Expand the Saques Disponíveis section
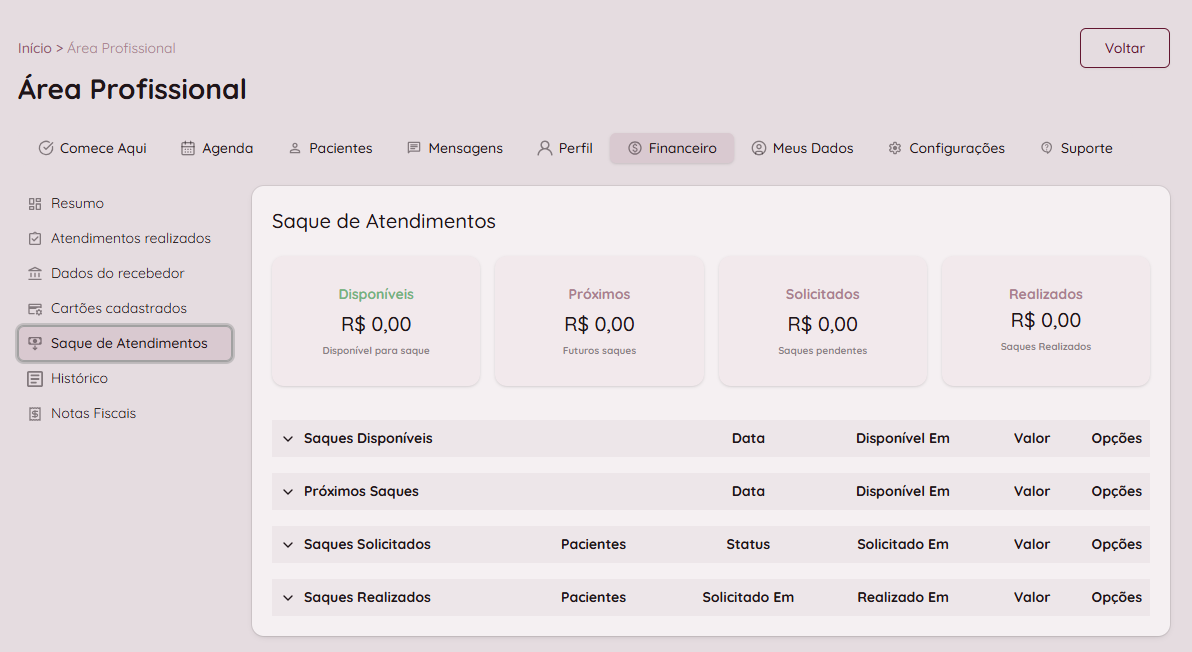 [x=288, y=438]
